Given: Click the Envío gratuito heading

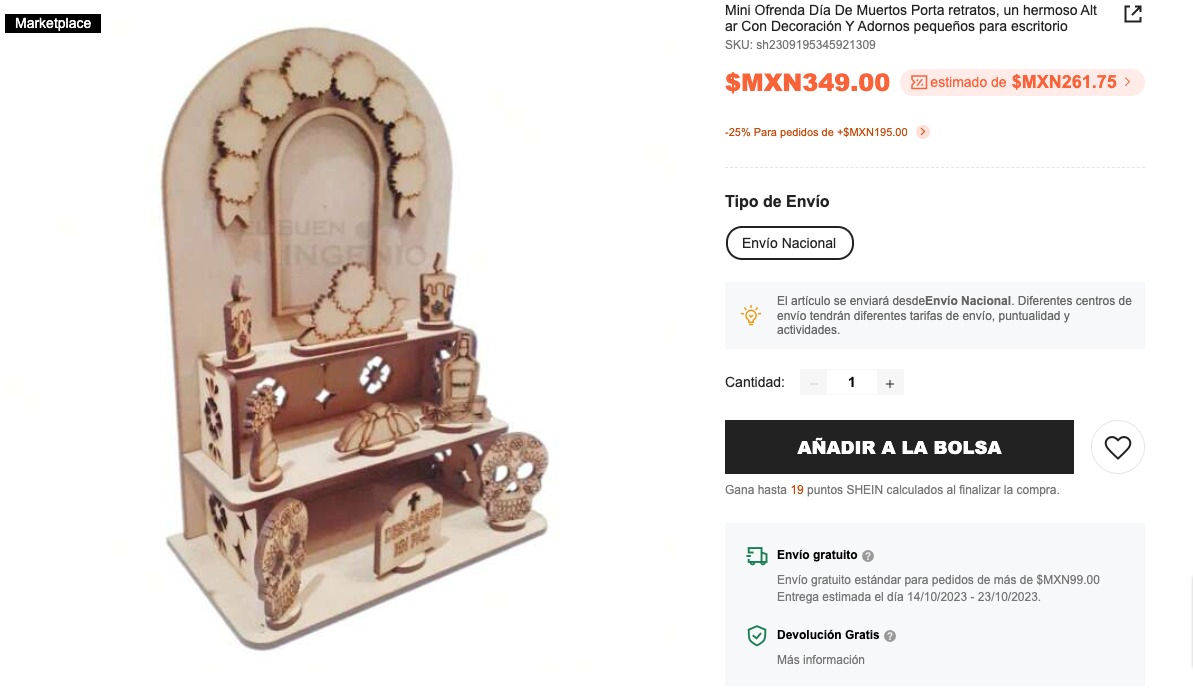Looking at the screenshot, I should tap(816, 555).
